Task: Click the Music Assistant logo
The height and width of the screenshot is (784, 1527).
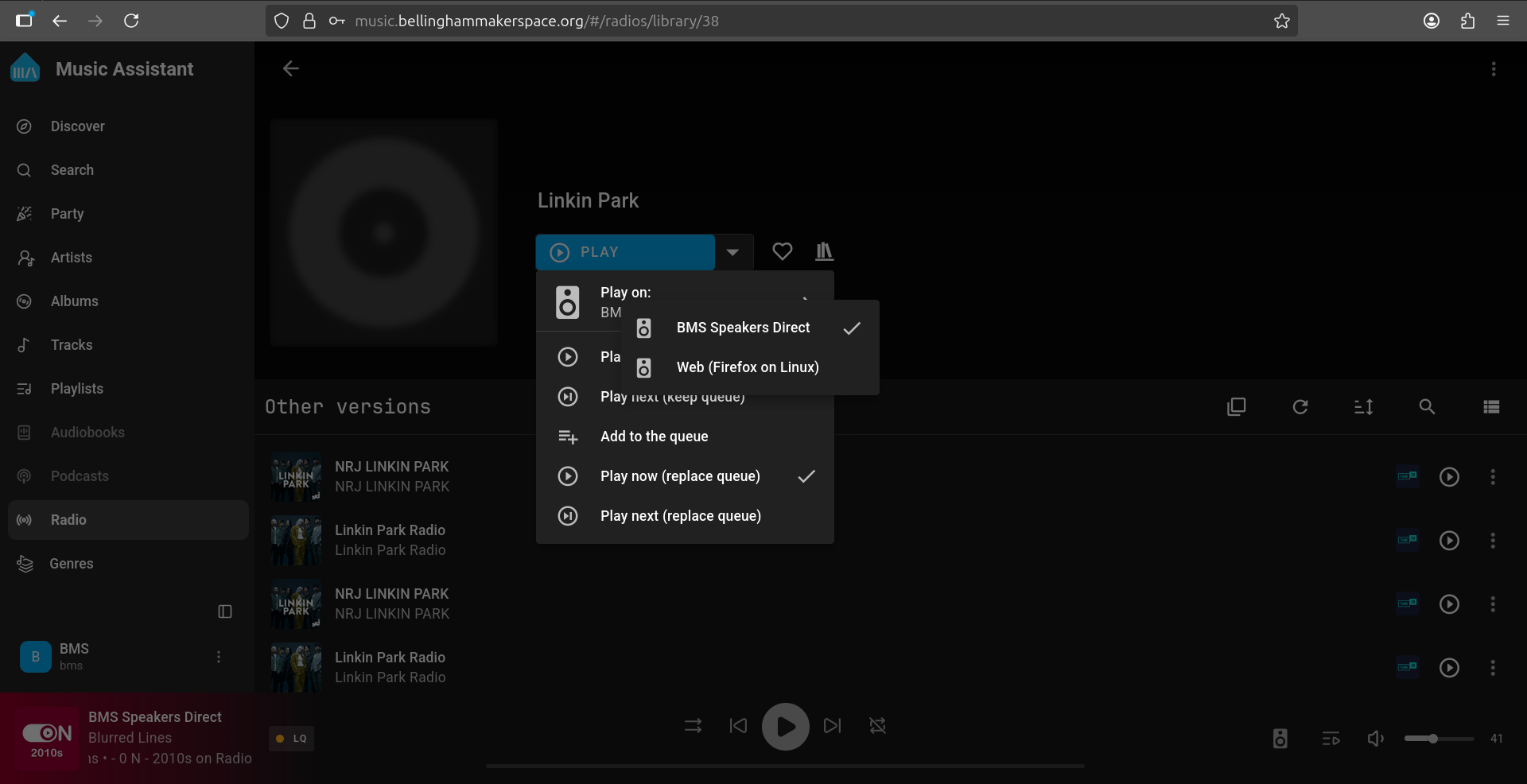Action: (25, 69)
